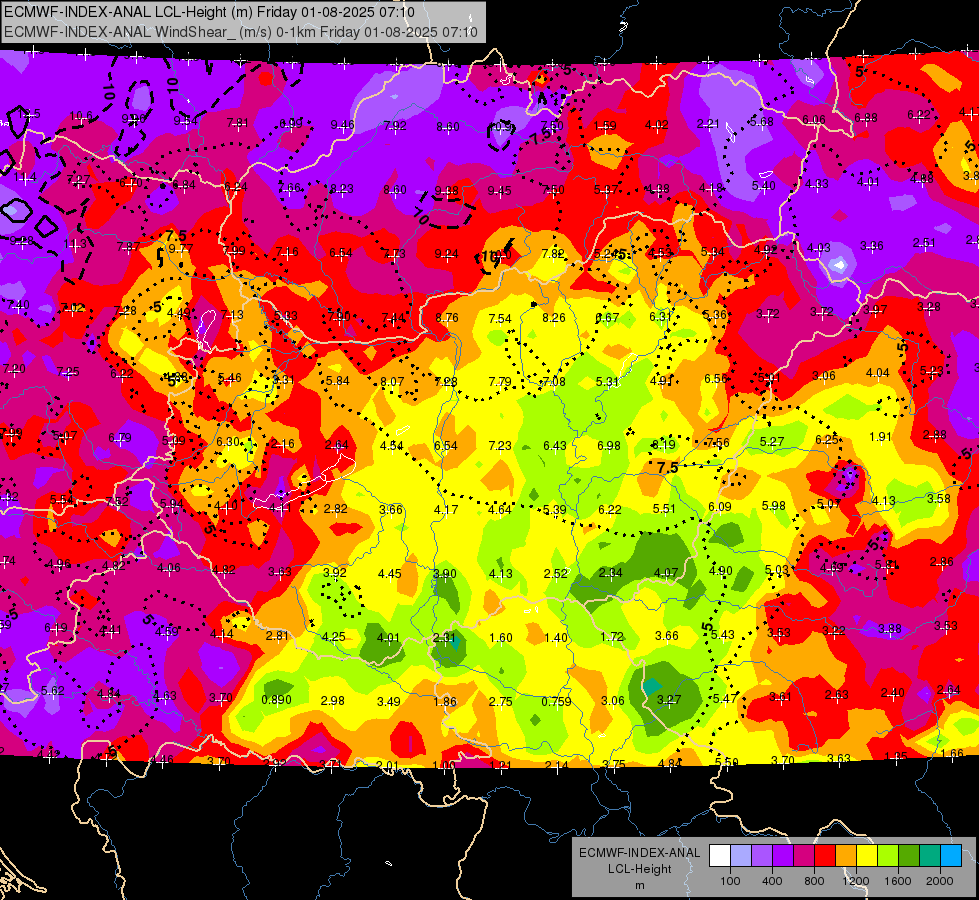This screenshot has height=900, width=979.
Task: Click the shear value 6.43
Action: coord(555,445)
